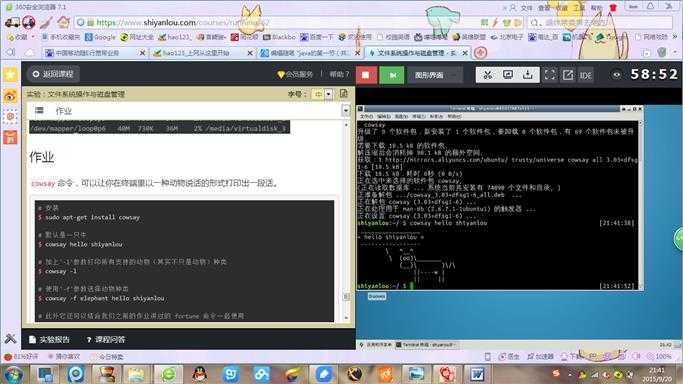The height and width of the screenshot is (384, 683).
Task: Close the hao123 browser tab
Action: 250,53
